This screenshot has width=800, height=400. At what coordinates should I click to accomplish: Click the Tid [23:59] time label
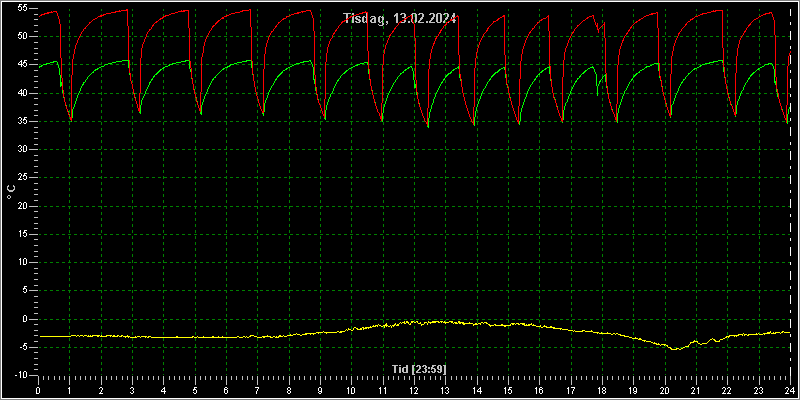pyautogui.click(x=419, y=368)
